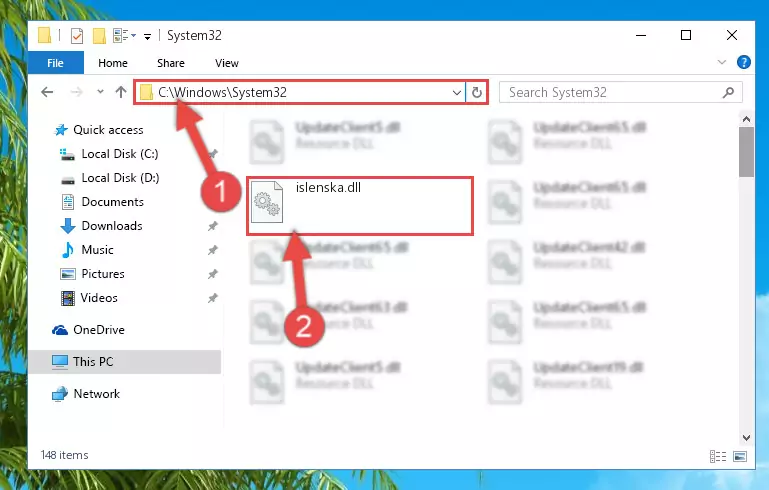Click the pin icon next to Downloads
769x490 pixels.
click(x=212, y=226)
